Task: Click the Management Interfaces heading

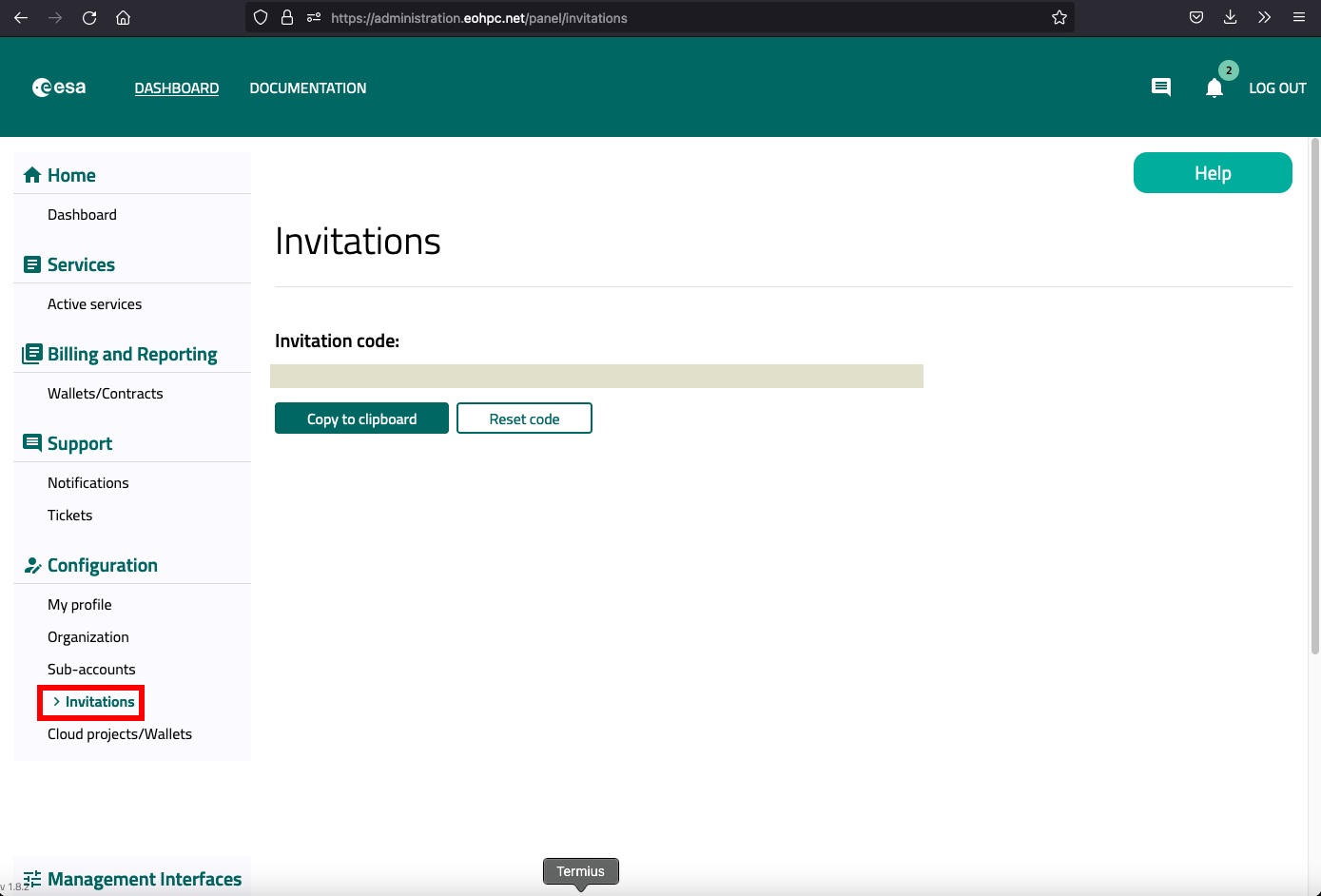Action: click(x=145, y=879)
